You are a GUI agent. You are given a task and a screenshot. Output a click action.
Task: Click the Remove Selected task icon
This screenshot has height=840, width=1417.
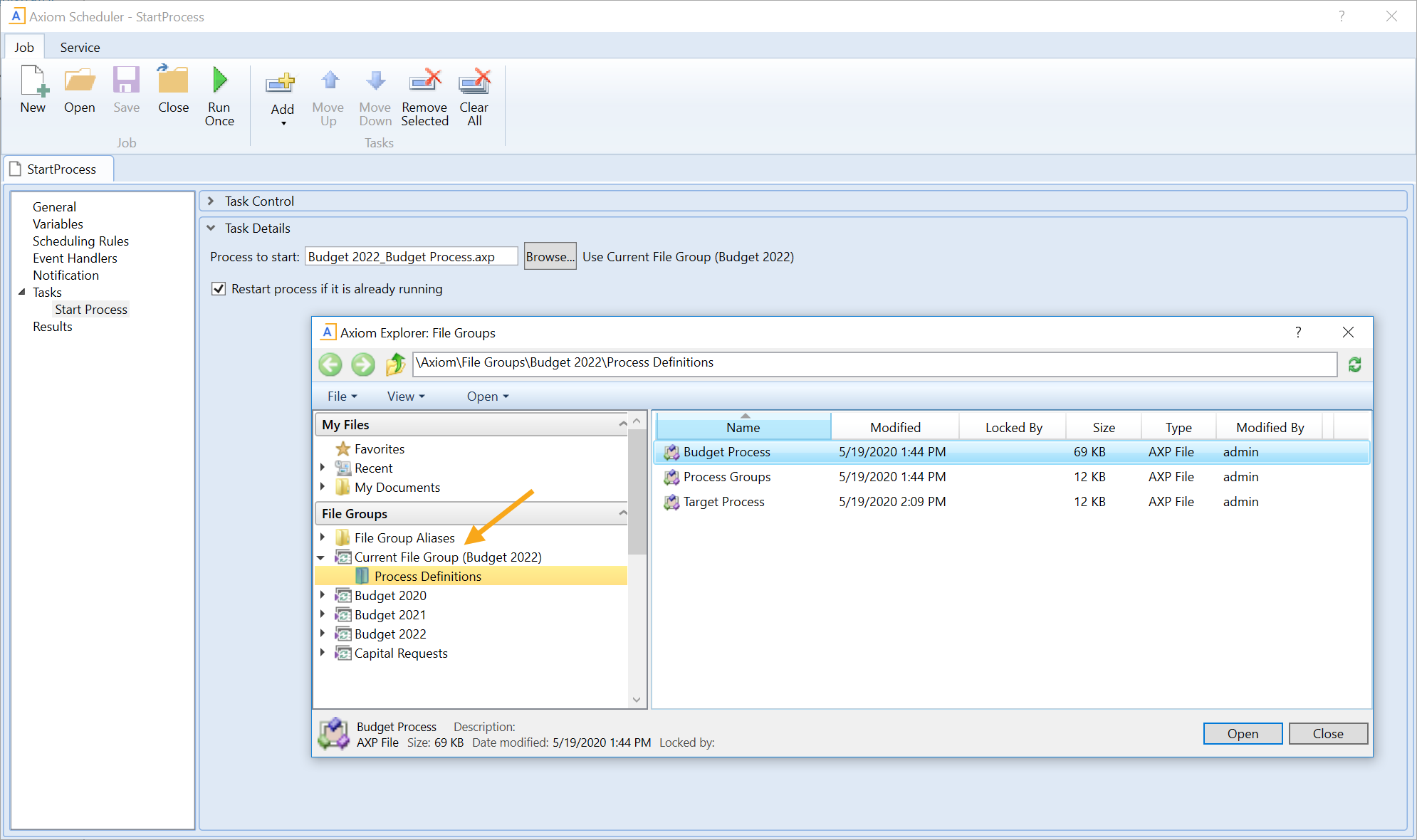[x=425, y=81]
